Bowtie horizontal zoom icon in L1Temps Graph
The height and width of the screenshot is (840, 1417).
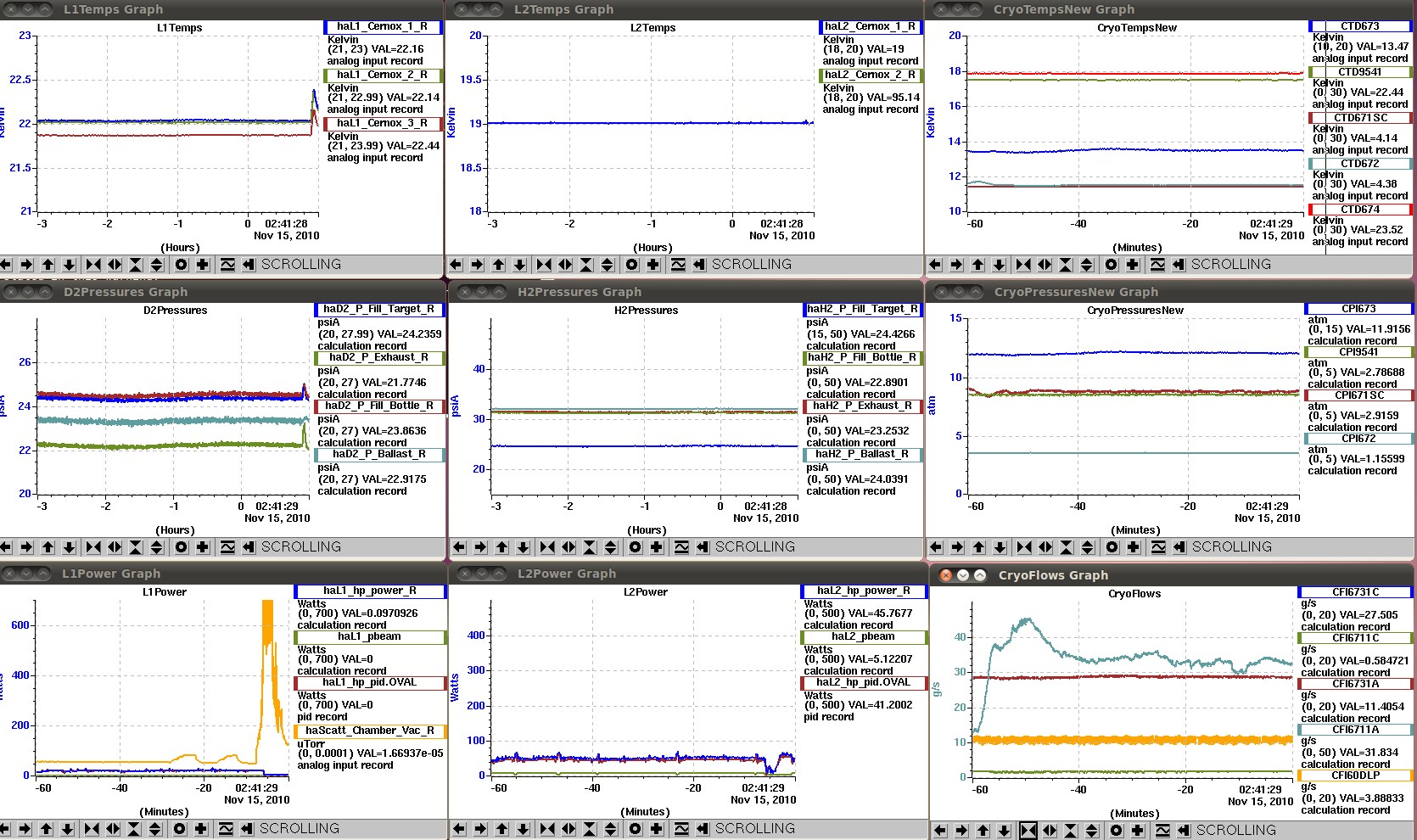tap(92, 265)
